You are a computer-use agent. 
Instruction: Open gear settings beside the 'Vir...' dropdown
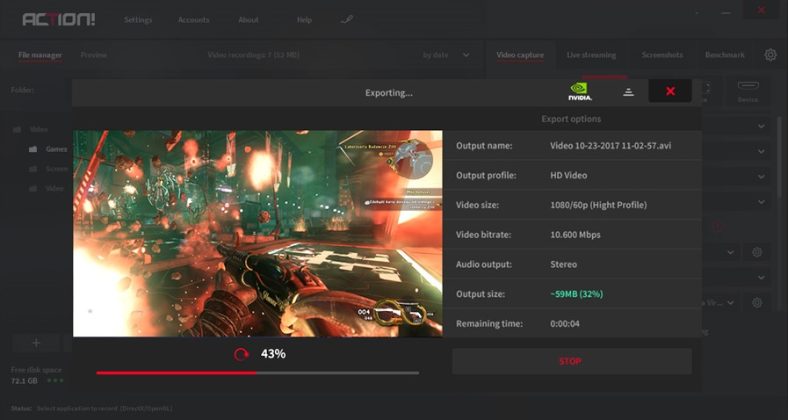[757, 302]
